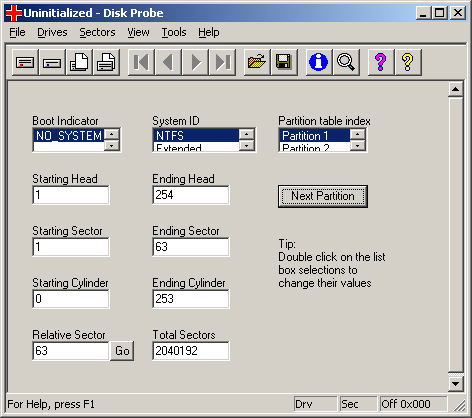472x418 pixels.
Task: Click into the Total Sectors field
Action: pos(191,351)
